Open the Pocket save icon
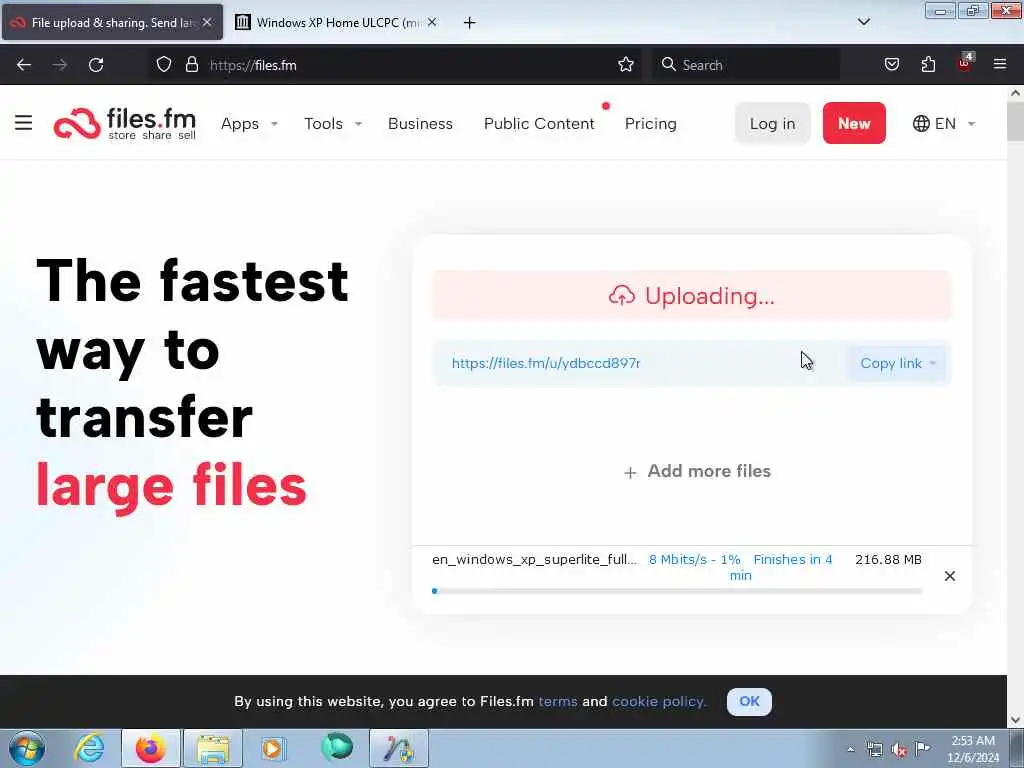1024x768 pixels. coord(892,65)
